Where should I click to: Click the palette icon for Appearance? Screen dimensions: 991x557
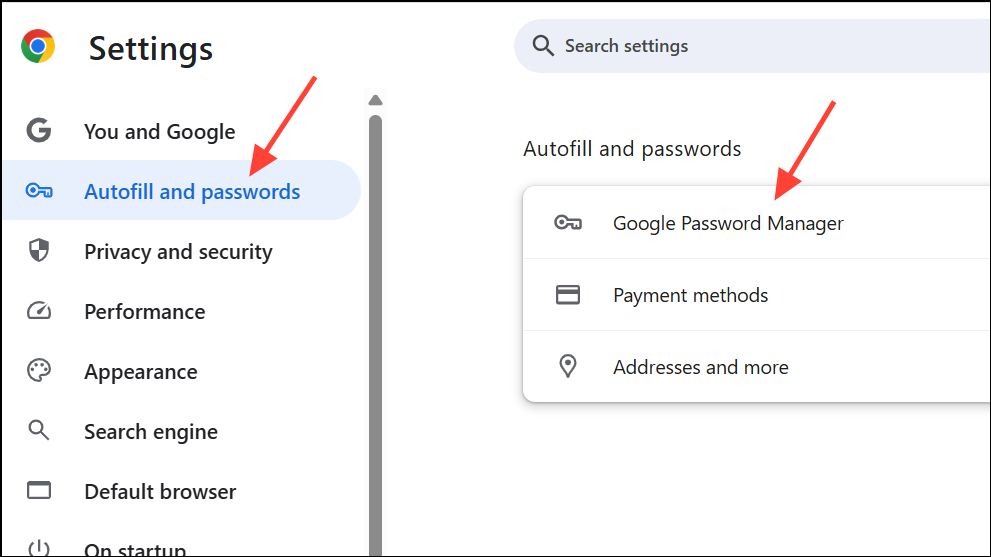39,370
